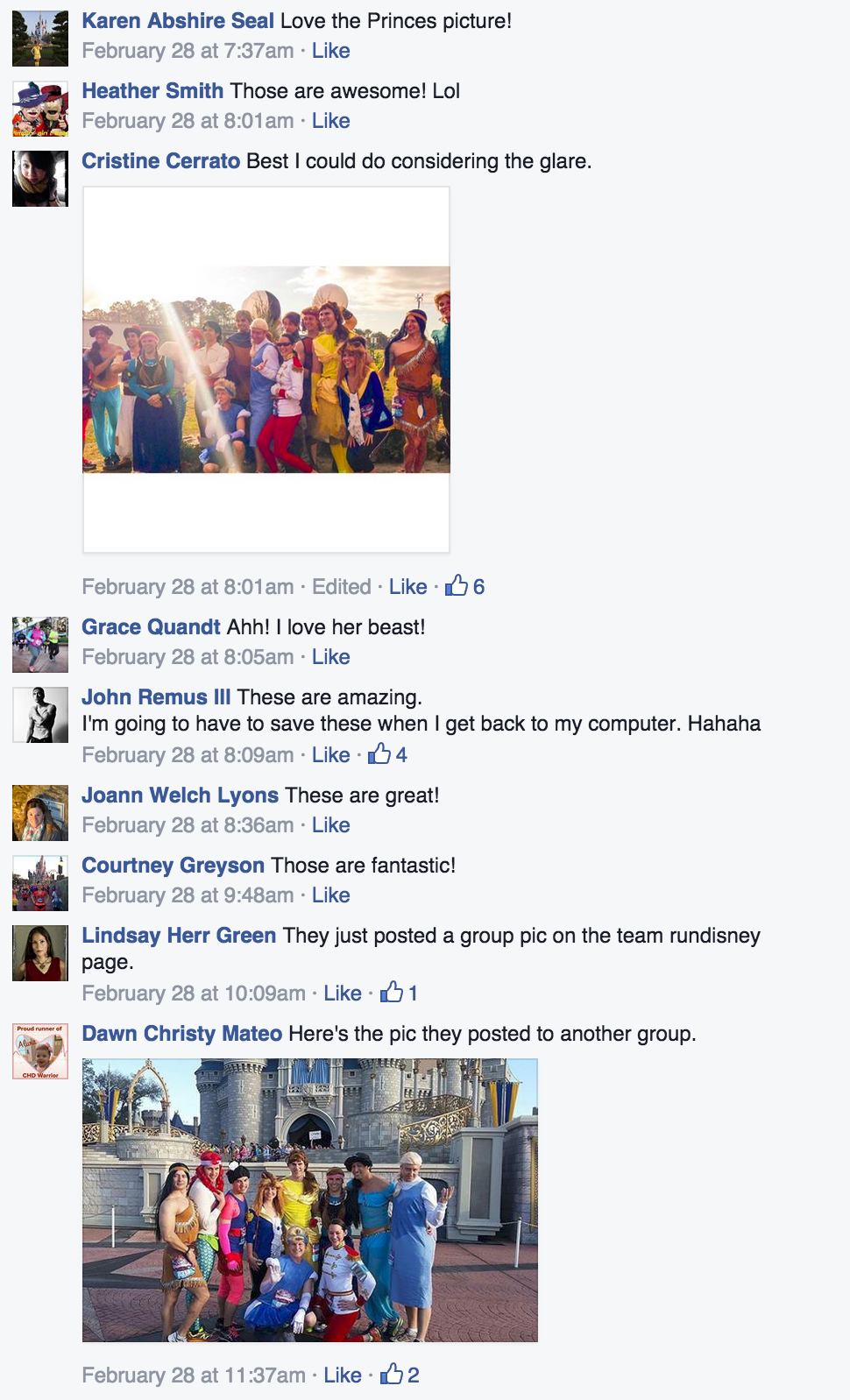This screenshot has height=1400, width=850.
Task: Like Courtney Greyson's comment
Action: pyautogui.click(x=331, y=895)
